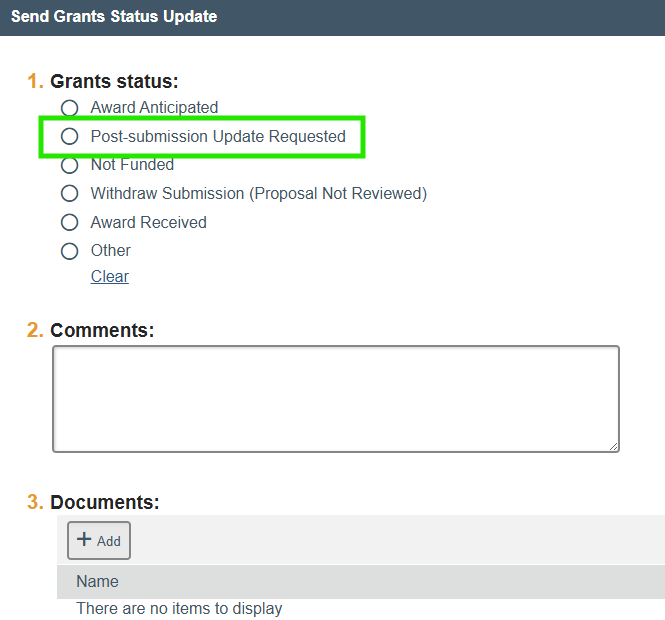Focus the Comments text area
The image size is (665, 620).
[x=335, y=398]
